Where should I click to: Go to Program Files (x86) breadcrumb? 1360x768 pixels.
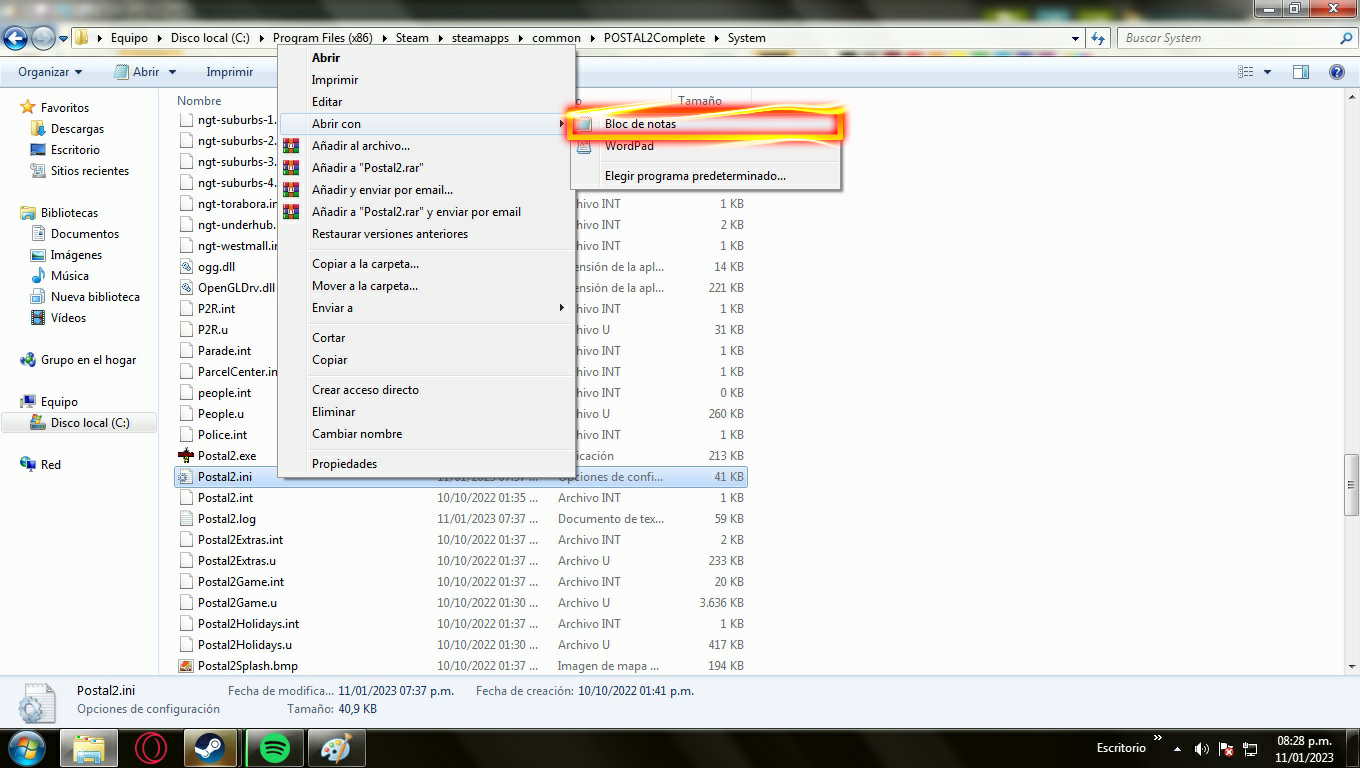[322, 38]
